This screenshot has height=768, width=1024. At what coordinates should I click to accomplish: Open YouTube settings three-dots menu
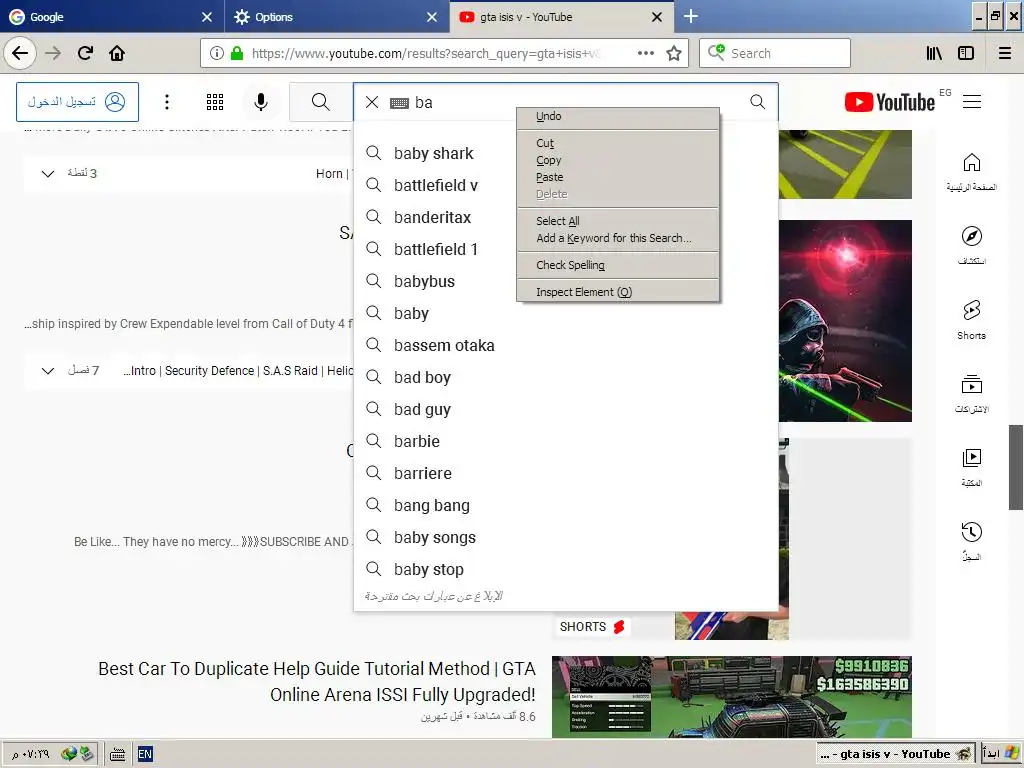167,102
